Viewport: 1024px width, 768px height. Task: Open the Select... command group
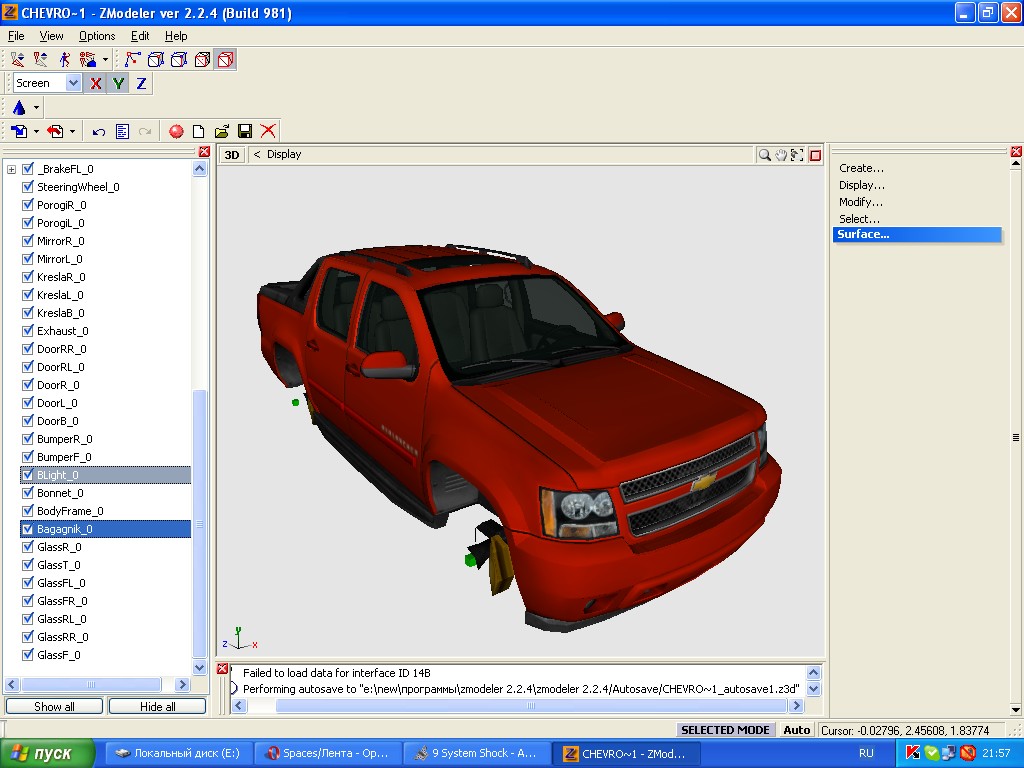pos(859,219)
